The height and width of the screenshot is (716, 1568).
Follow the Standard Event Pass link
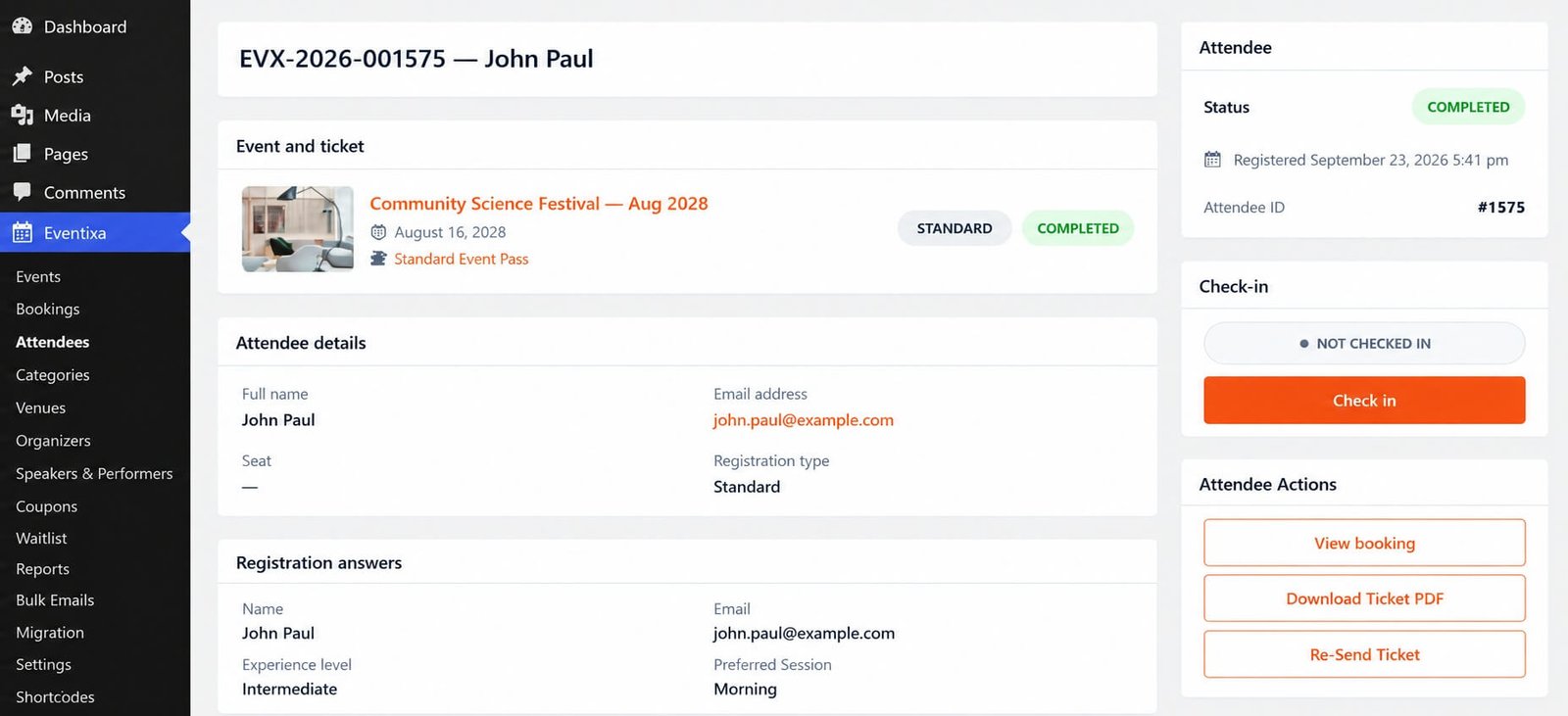click(462, 259)
